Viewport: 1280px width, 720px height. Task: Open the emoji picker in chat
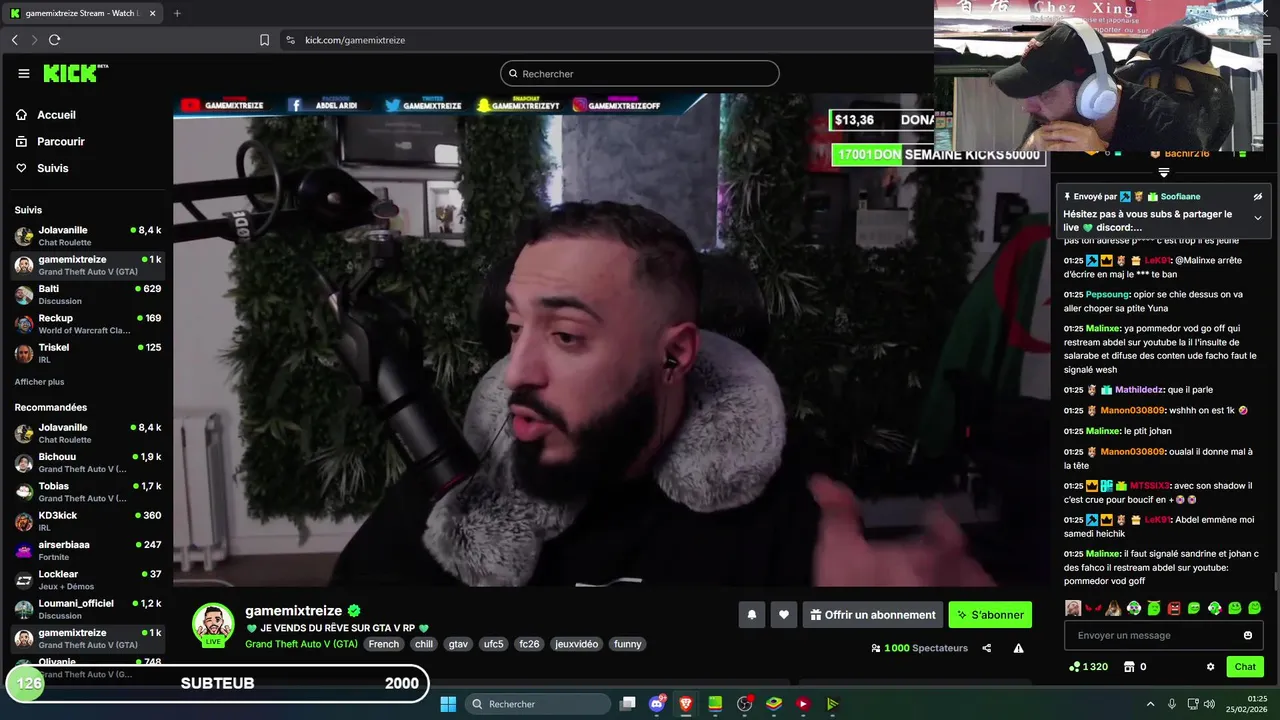(x=1247, y=635)
